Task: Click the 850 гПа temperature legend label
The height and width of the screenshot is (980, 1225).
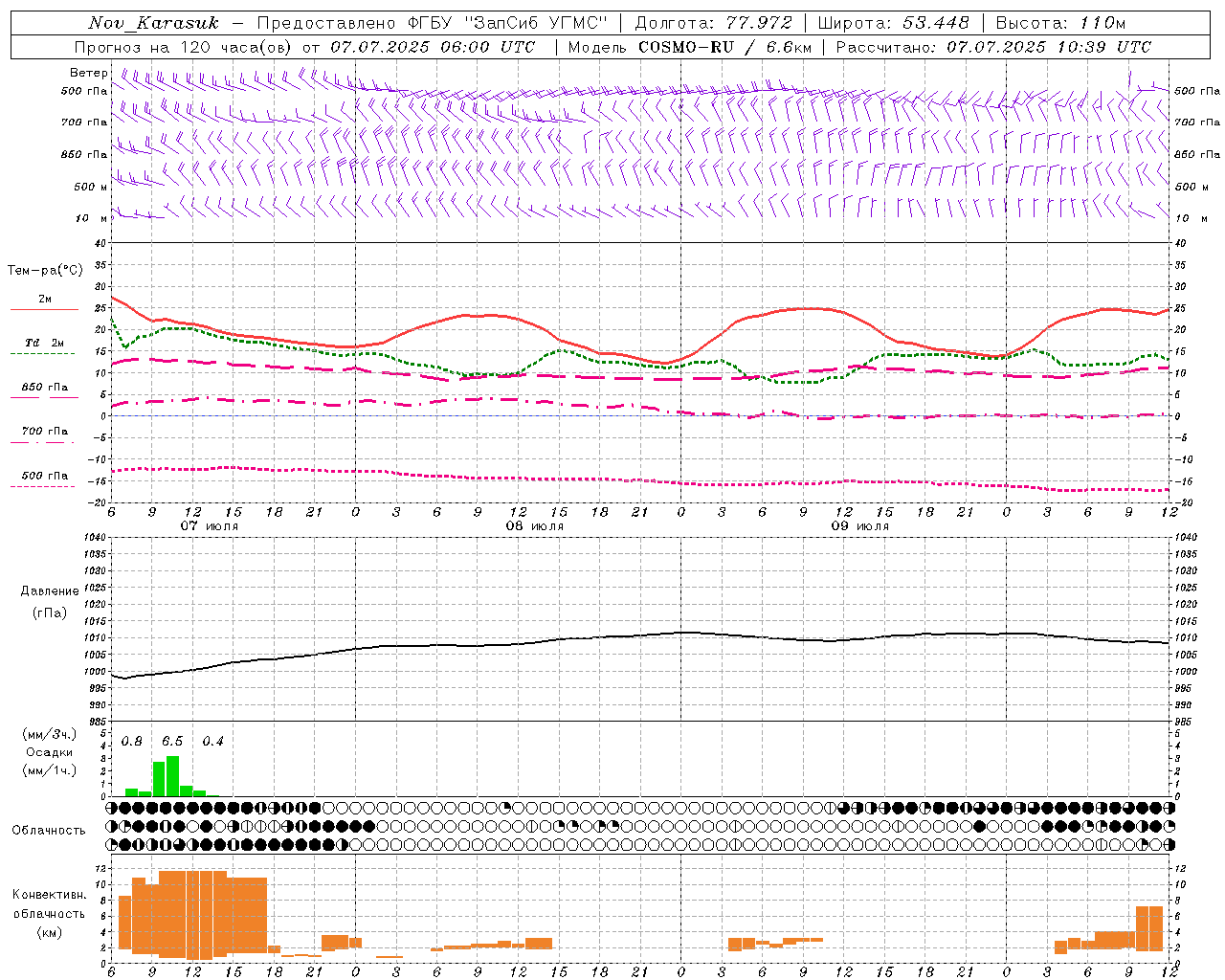Action: tap(45, 388)
